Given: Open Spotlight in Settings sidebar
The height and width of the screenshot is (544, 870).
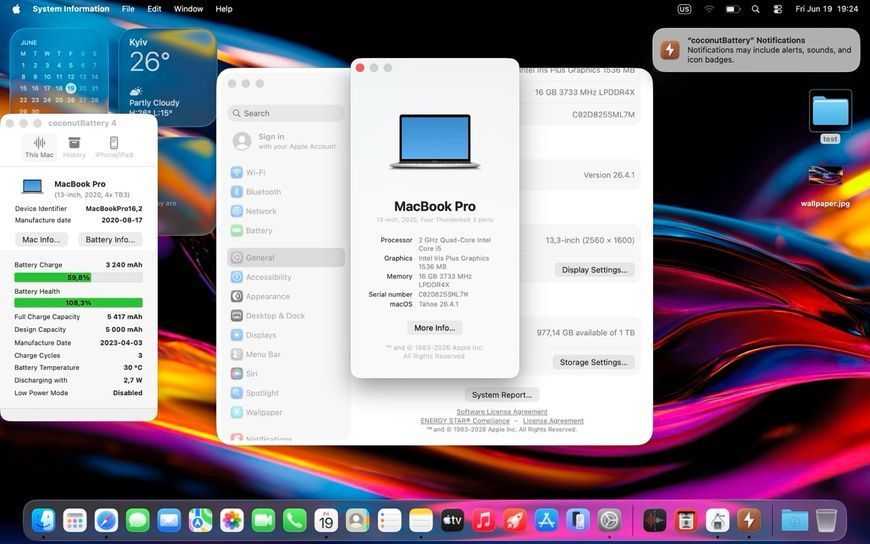Looking at the screenshot, I should pyautogui.click(x=286, y=393).
